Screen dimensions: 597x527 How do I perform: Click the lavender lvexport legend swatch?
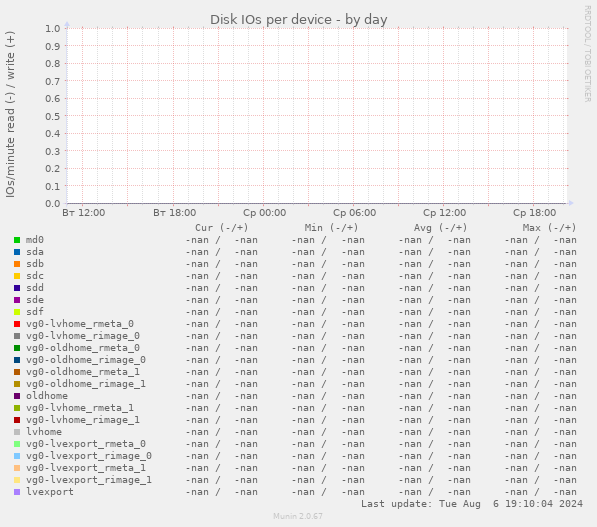pyautogui.click(x=17, y=492)
